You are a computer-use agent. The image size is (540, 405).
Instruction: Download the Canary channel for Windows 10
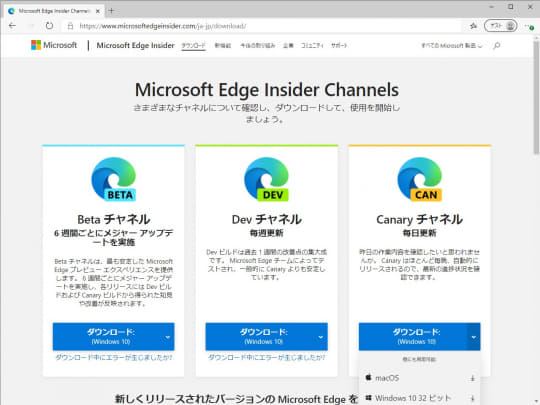[x=413, y=336]
